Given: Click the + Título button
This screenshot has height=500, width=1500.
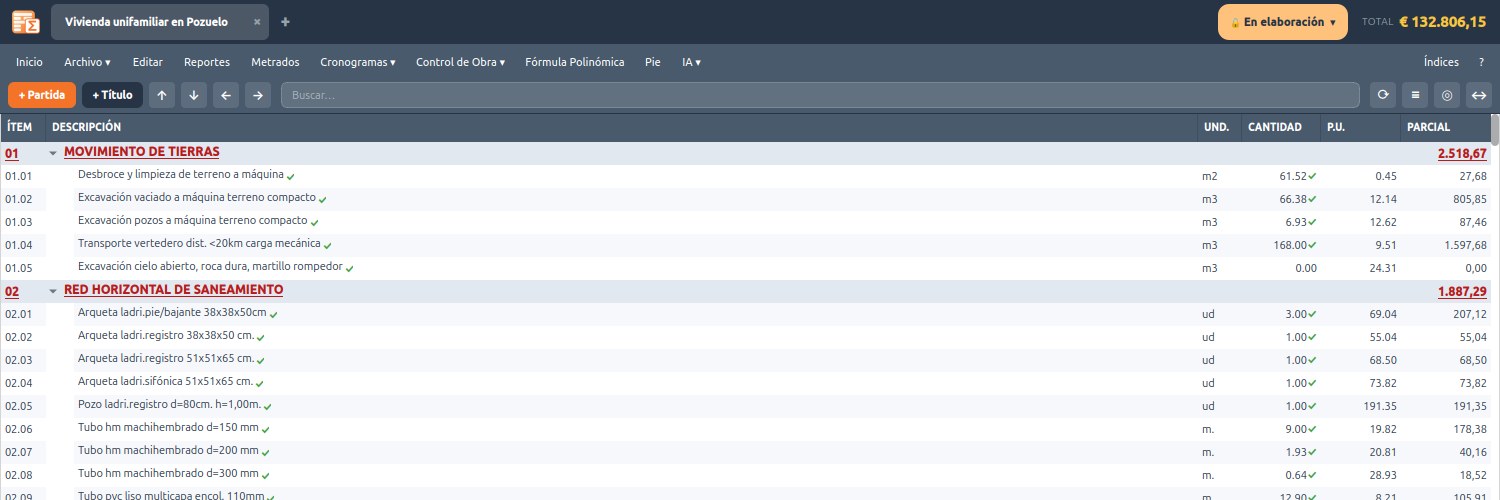Looking at the screenshot, I should tap(112, 95).
